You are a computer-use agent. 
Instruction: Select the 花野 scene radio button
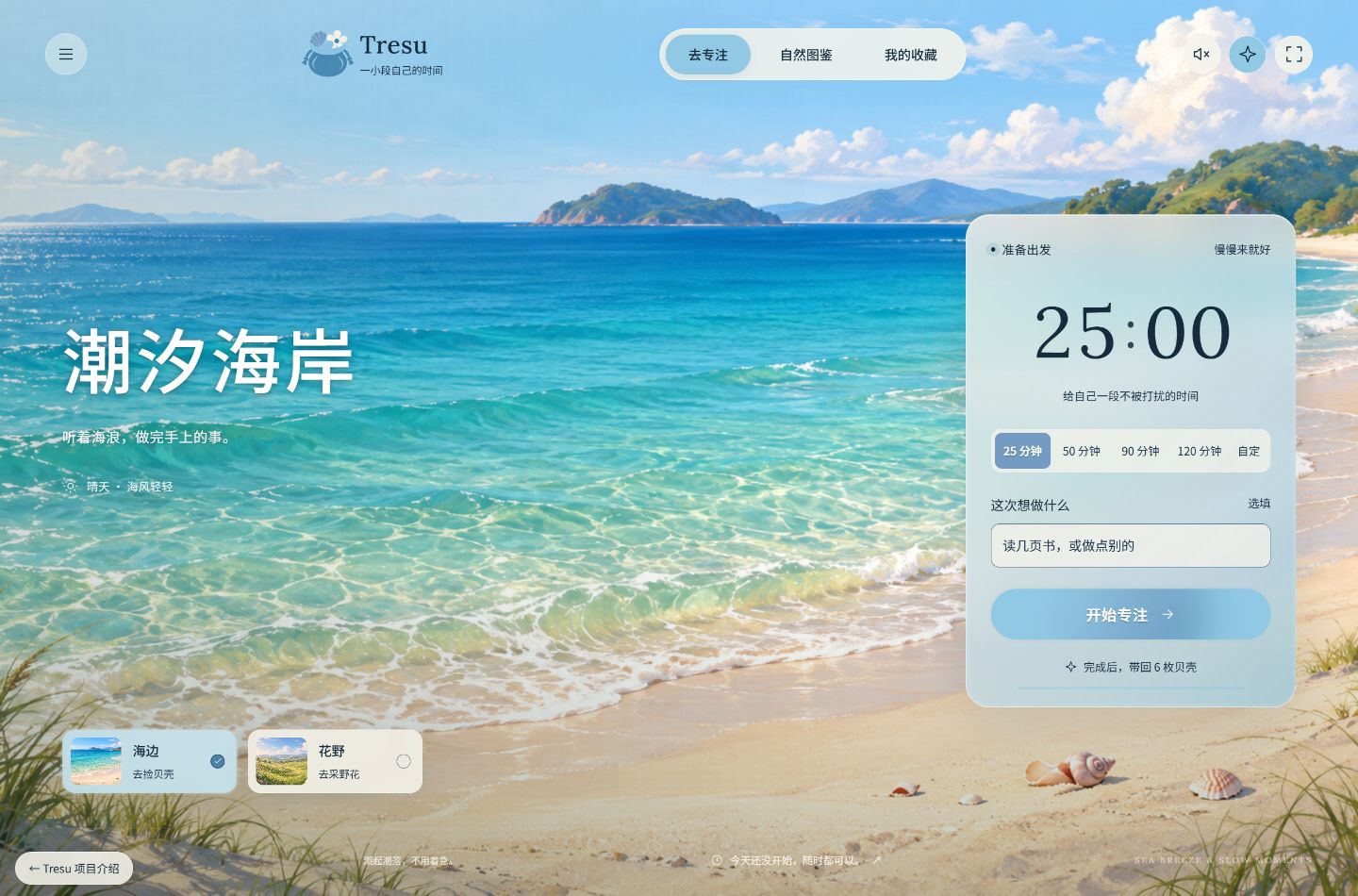coord(404,761)
